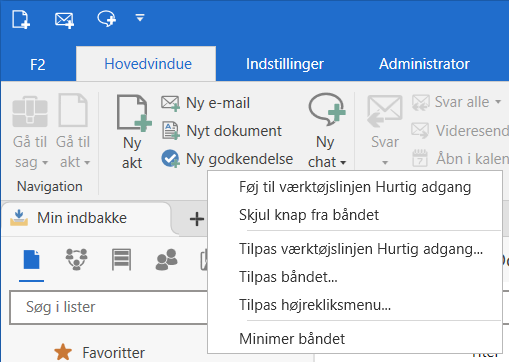Click the new e-mail icon in quick access toolbar

click(x=64, y=20)
